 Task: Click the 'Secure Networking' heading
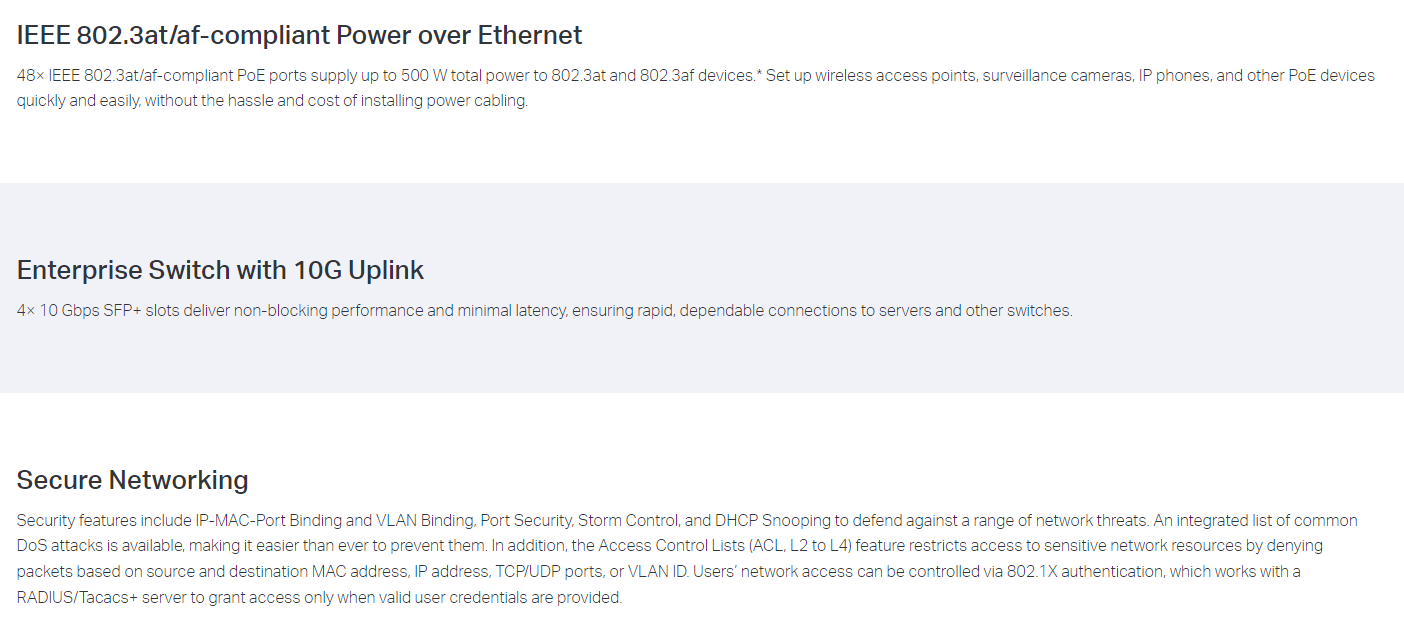(132, 480)
